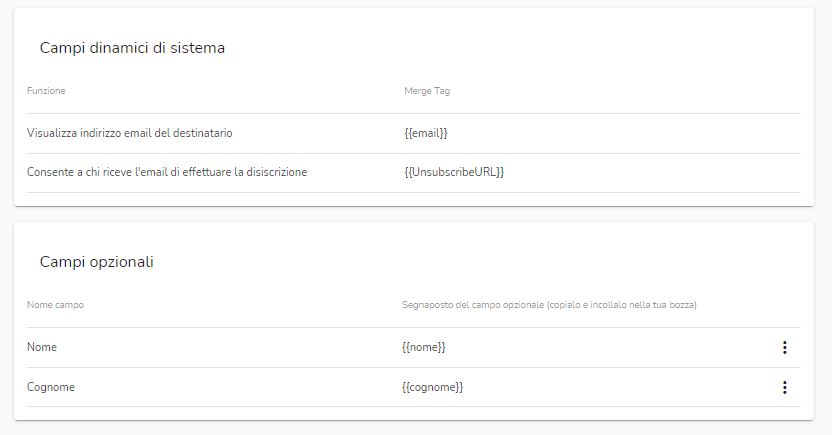Click the Merge Tag column header
This screenshot has height=435, width=832.
point(427,91)
